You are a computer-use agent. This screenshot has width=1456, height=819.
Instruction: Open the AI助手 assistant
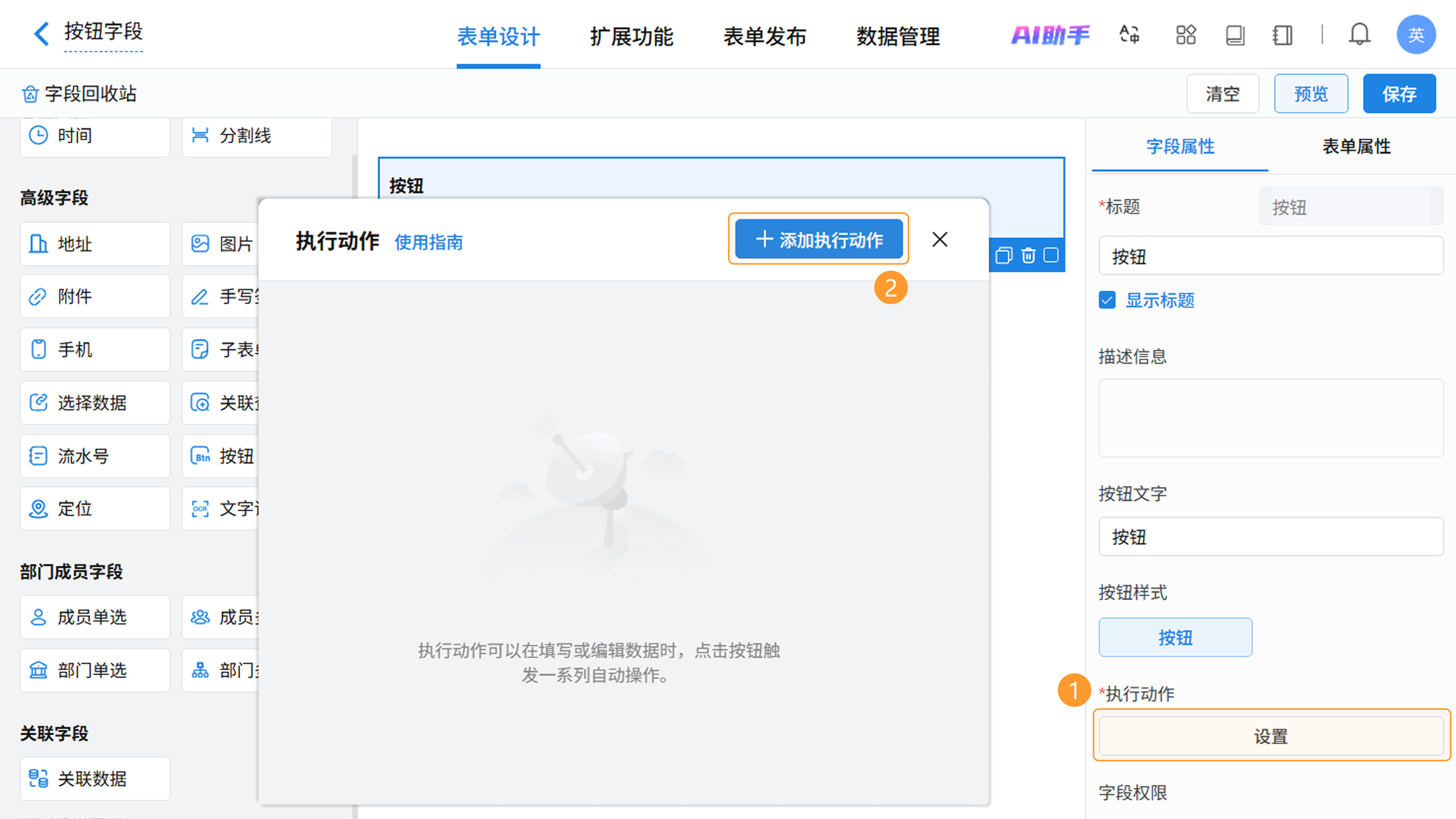pyautogui.click(x=1050, y=35)
